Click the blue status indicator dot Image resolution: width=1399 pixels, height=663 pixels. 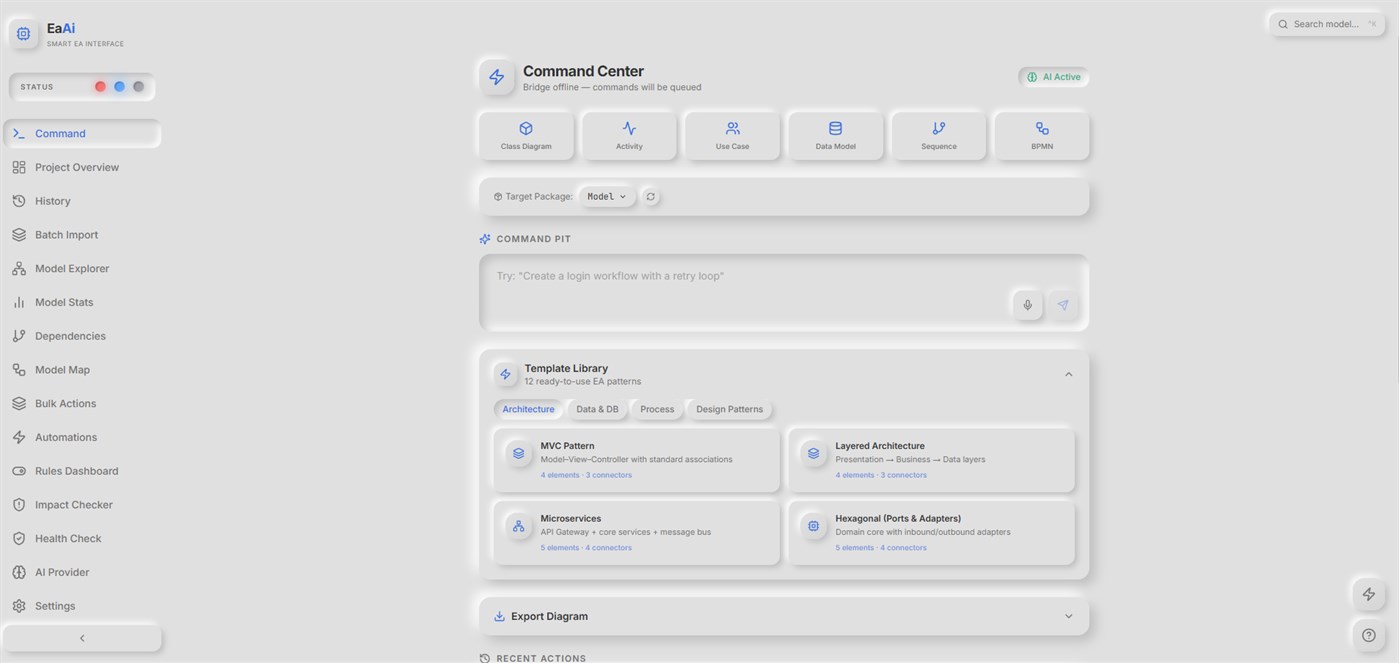click(119, 87)
